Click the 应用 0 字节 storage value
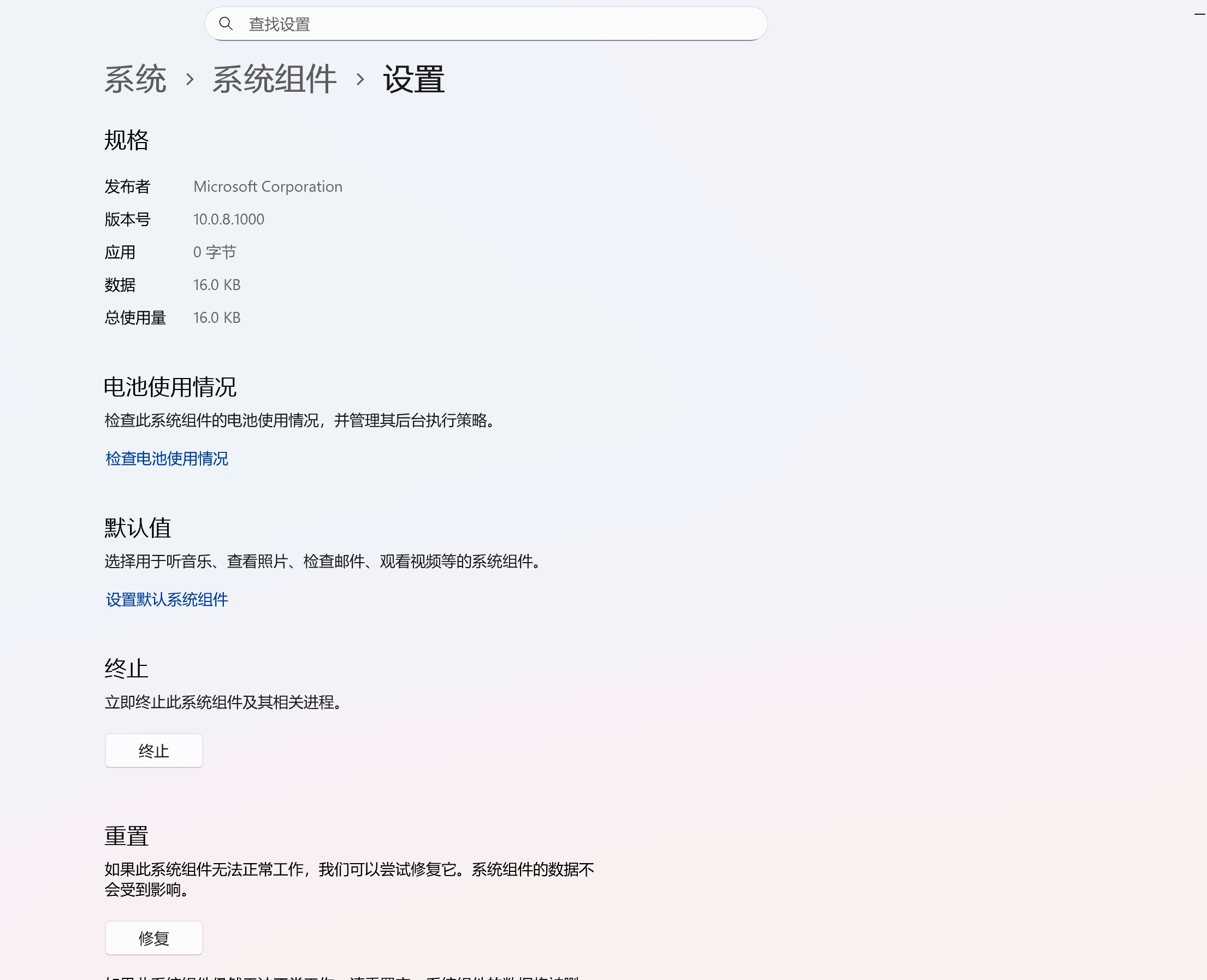Image resolution: width=1207 pixels, height=980 pixels. coord(215,252)
